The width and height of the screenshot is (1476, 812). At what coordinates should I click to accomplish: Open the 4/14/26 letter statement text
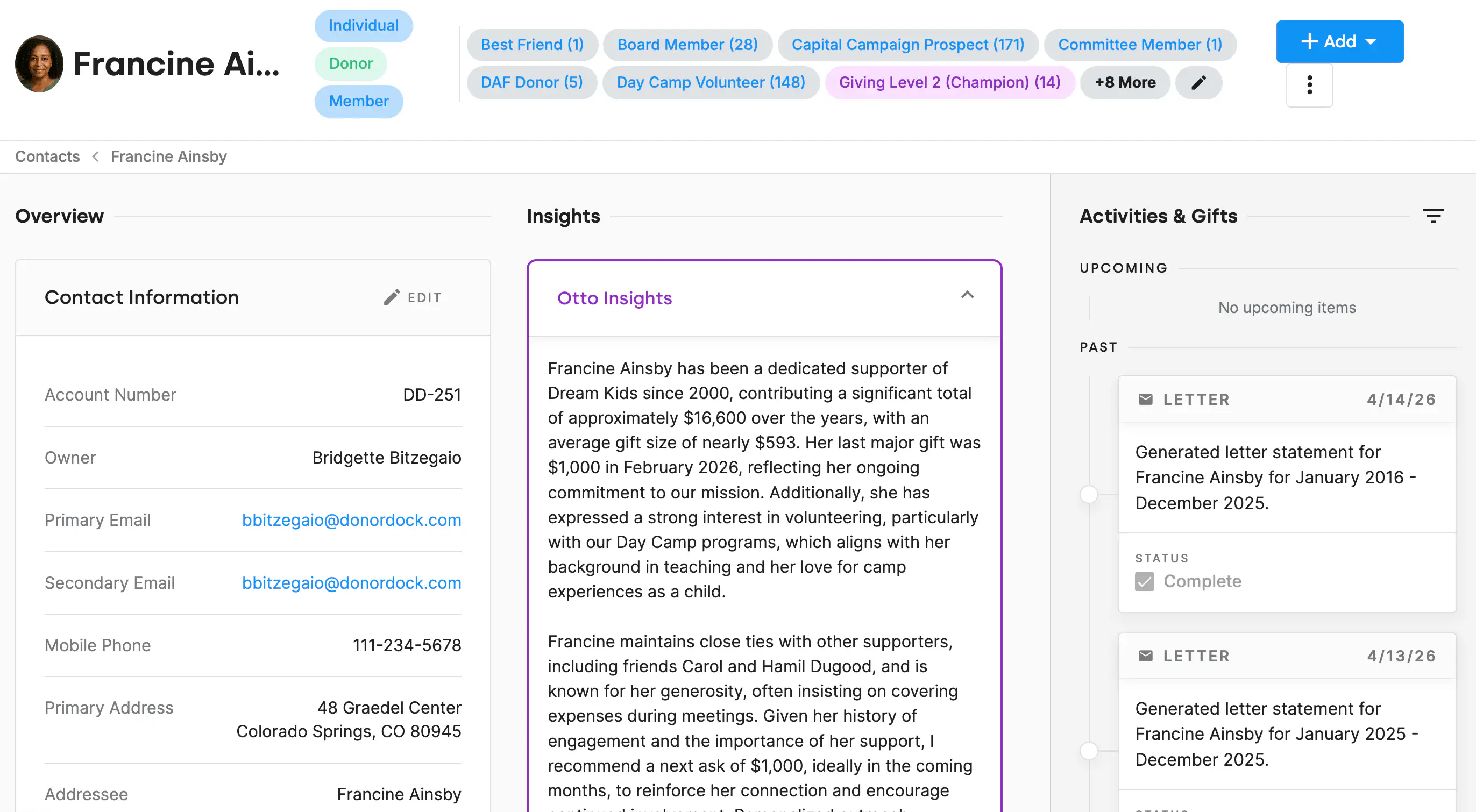1275,478
